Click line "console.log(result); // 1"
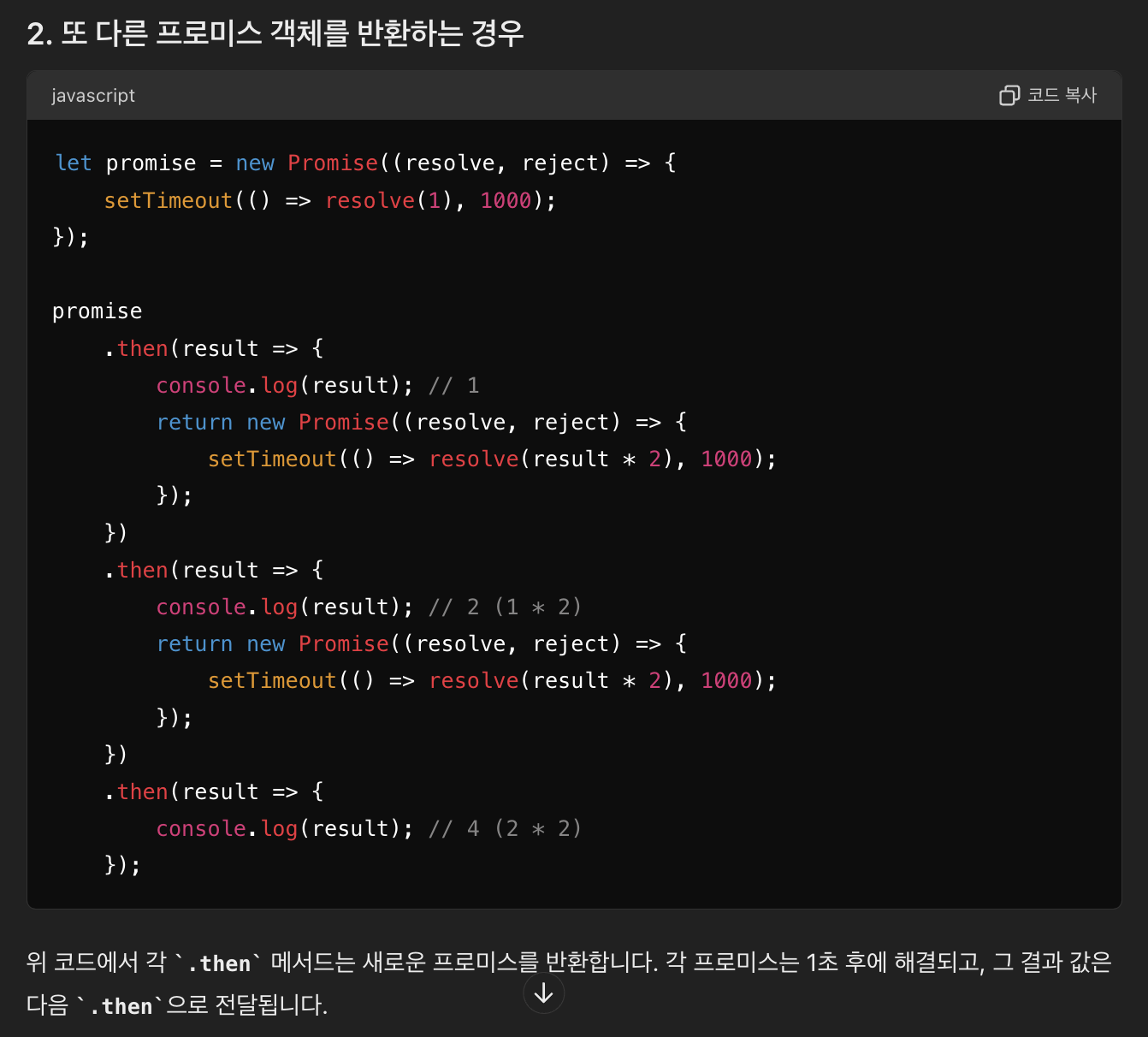Image resolution: width=1148 pixels, height=1037 pixels. [317, 385]
